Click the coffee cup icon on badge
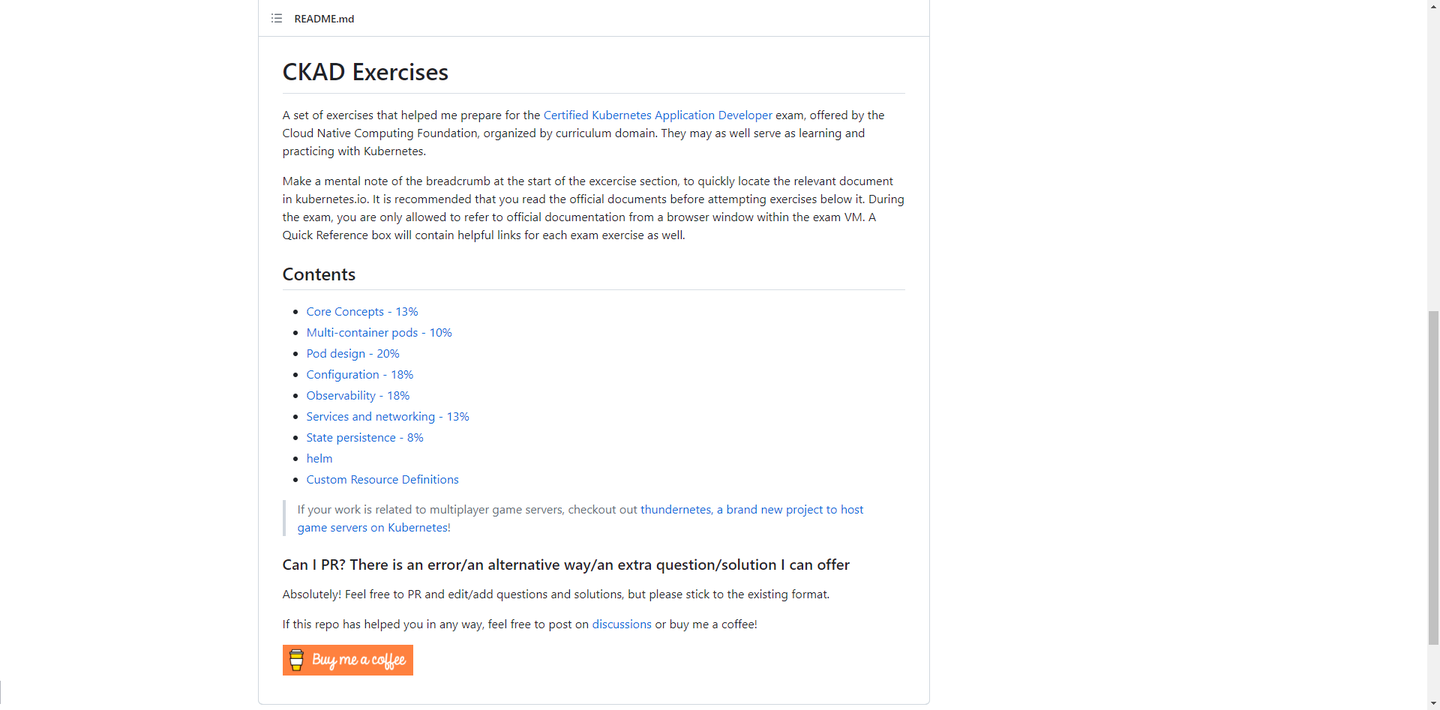The height and width of the screenshot is (710, 1440). (296, 660)
